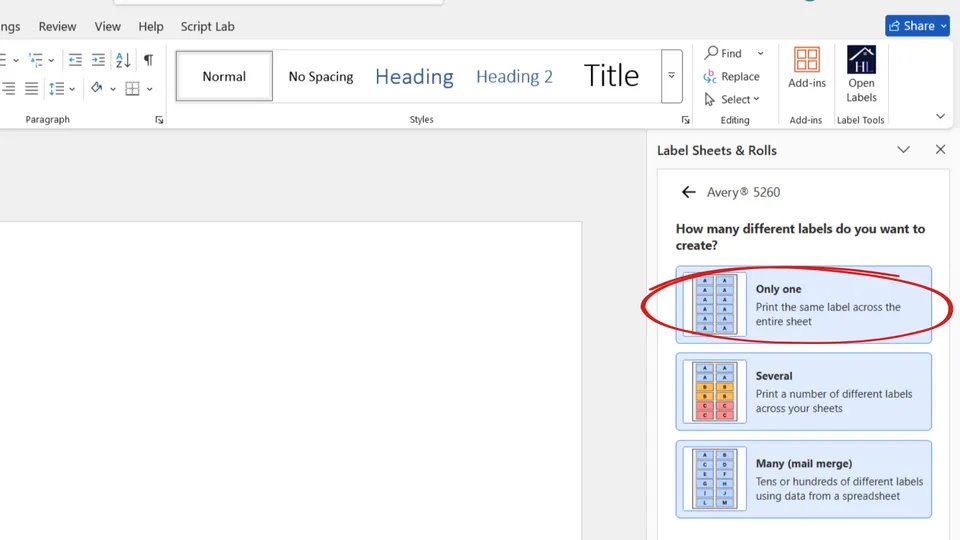Open the Add-ins gallery
Image resolution: width=960 pixels, height=540 pixels.
coord(806,68)
